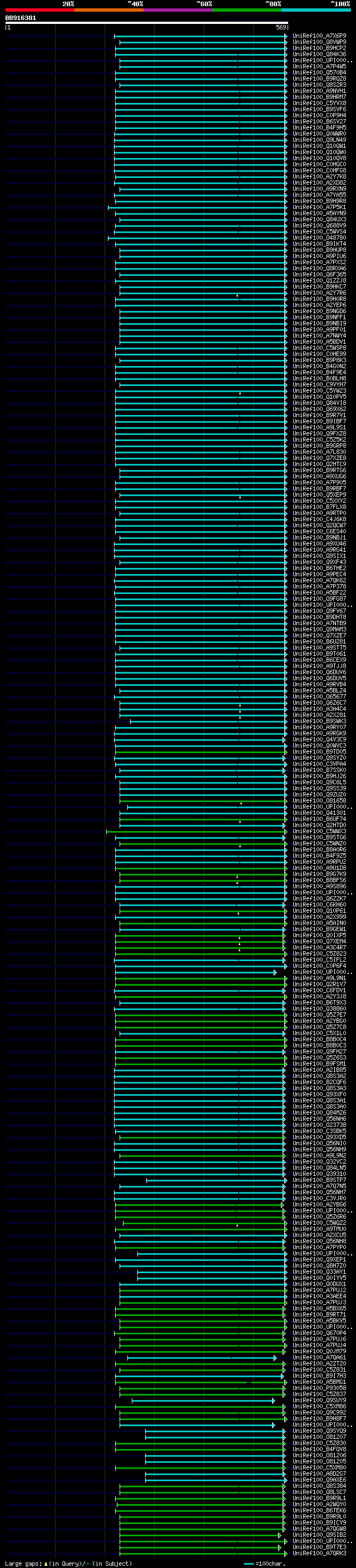Select hit label UniRef100_Q8S3A2
The width and height of the screenshot is (356, 1568).
click(x=319, y=1076)
